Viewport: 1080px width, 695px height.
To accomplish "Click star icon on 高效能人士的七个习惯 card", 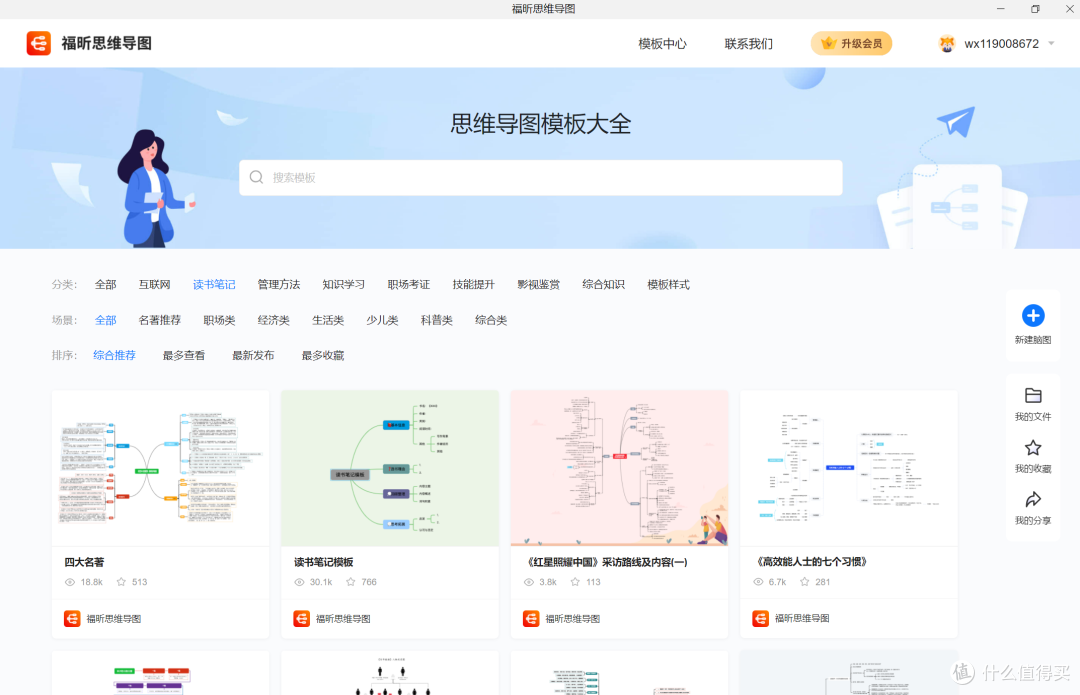I will (x=804, y=582).
